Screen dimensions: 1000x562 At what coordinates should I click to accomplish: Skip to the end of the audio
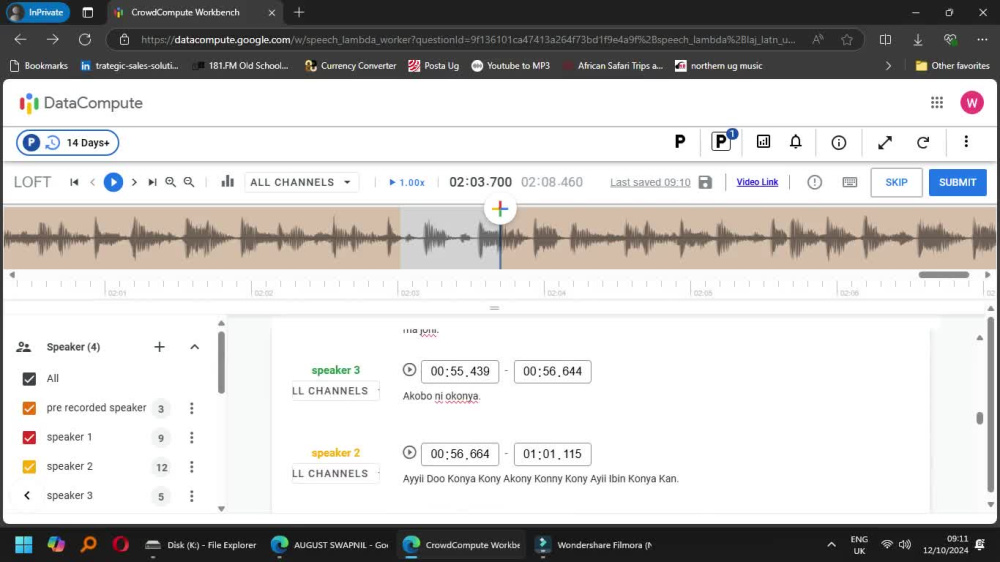point(152,182)
